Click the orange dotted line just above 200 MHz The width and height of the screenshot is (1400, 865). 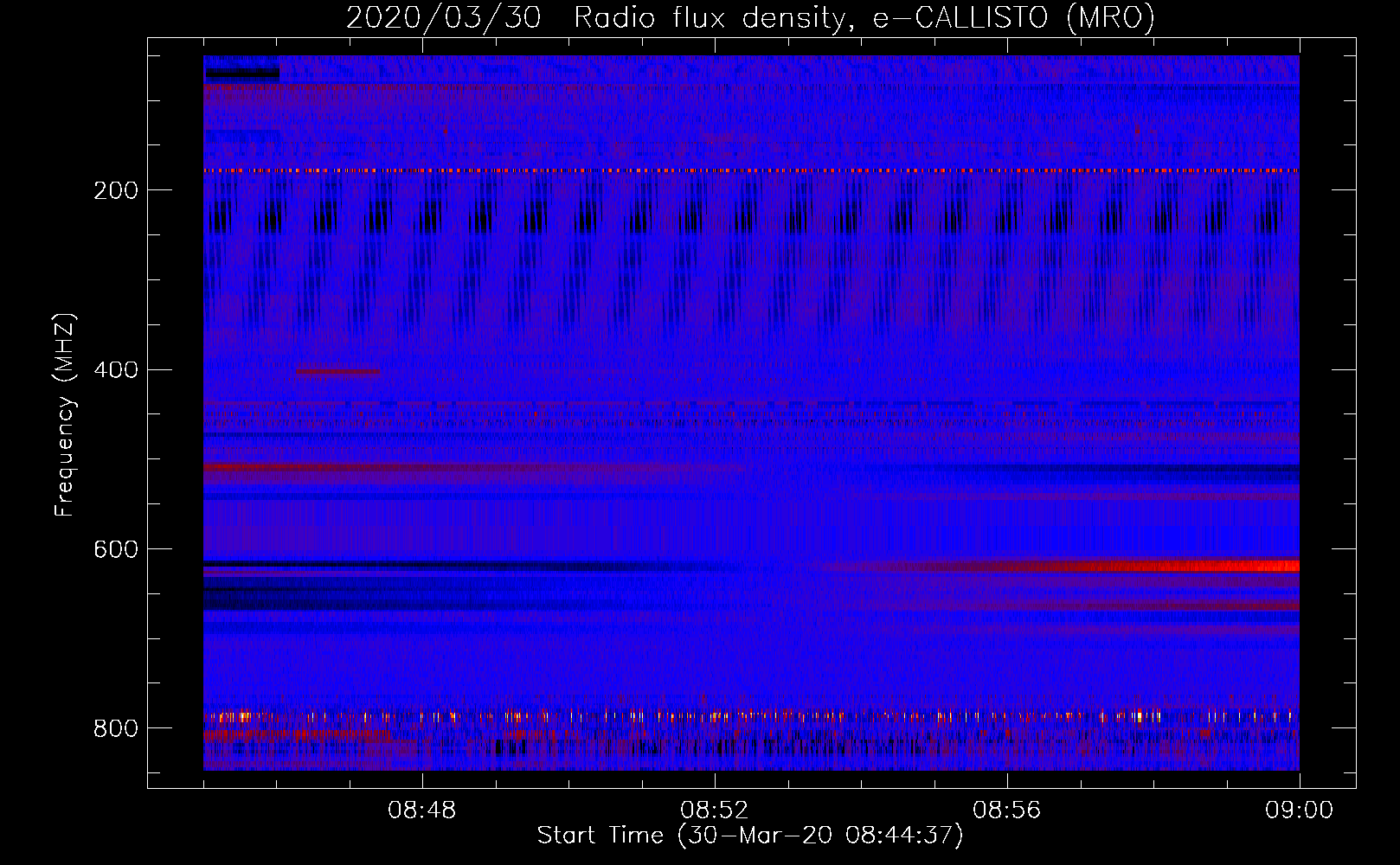751,171
